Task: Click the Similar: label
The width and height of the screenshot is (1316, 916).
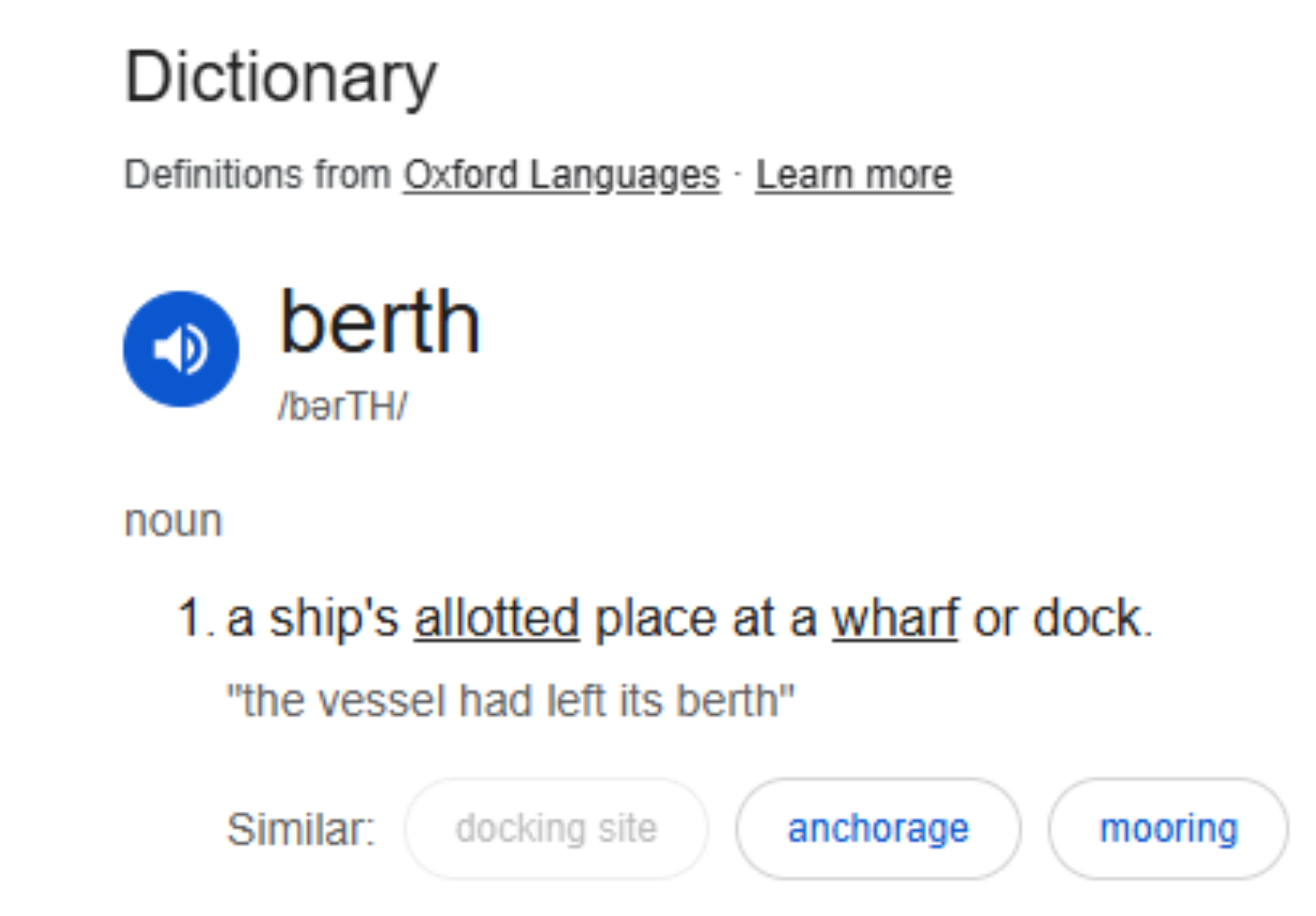Action: click(x=300, y=829)
